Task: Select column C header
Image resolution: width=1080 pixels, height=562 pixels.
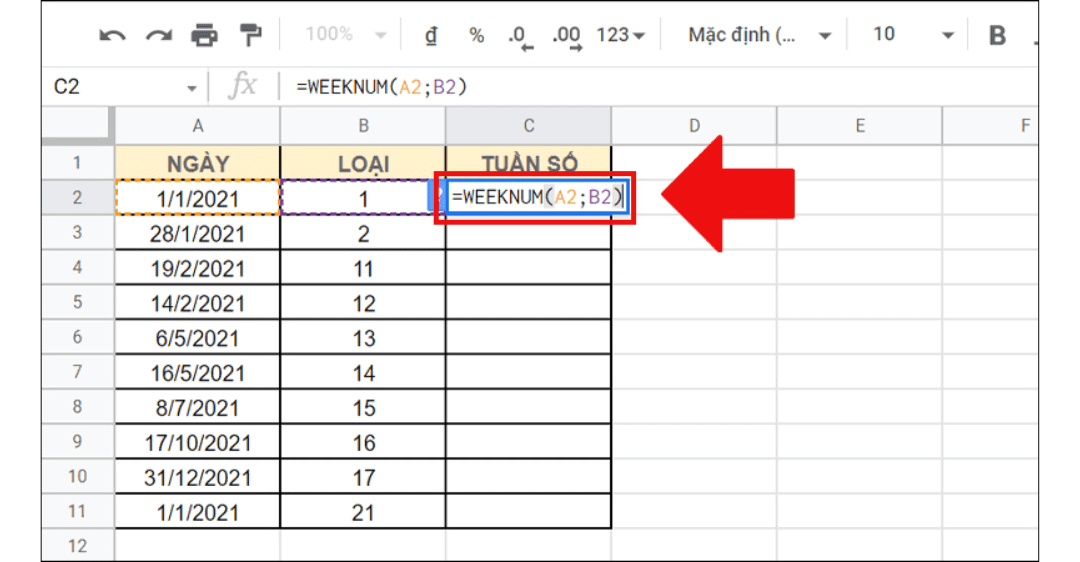Action: click(528, 125)
